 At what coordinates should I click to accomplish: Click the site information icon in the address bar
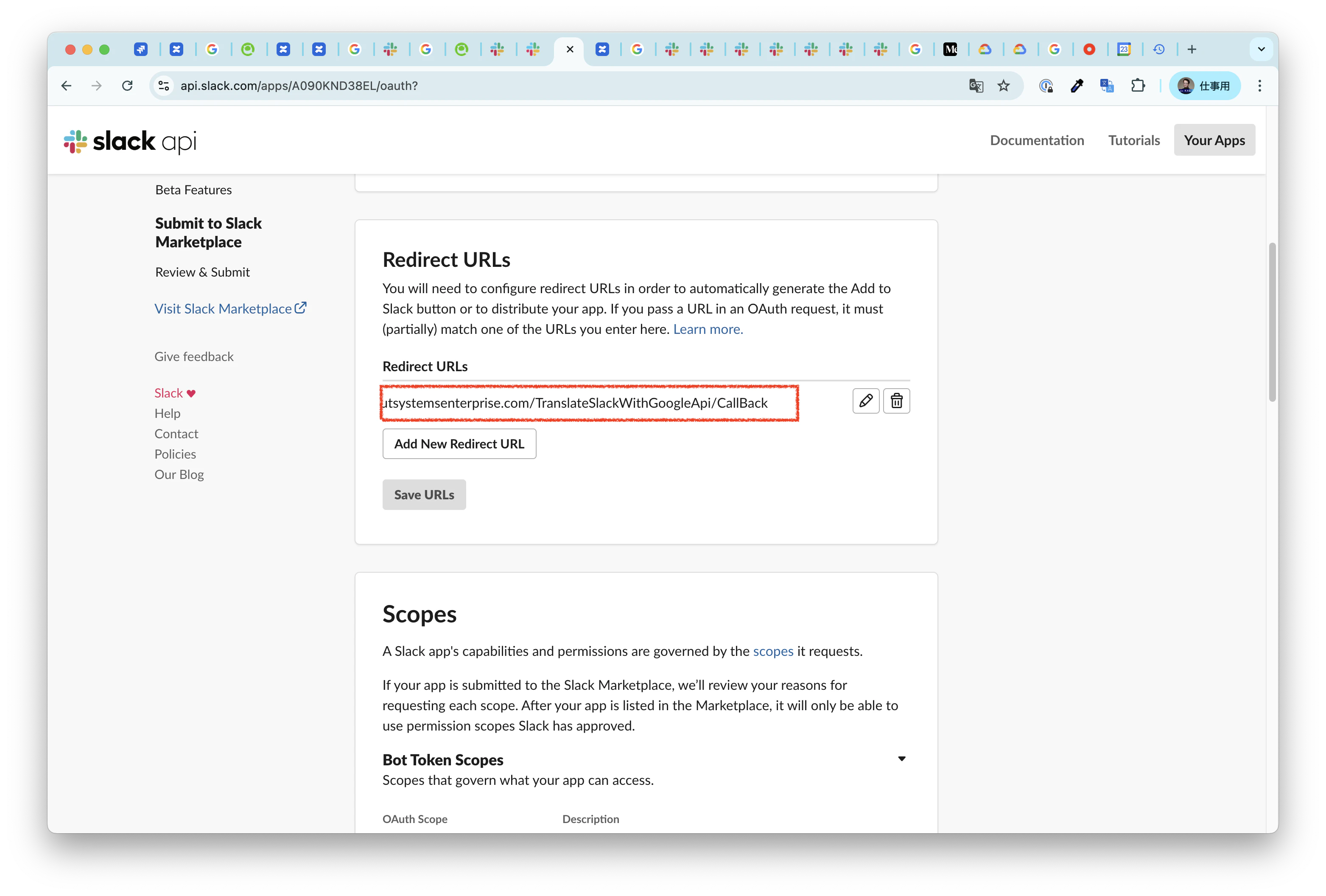click(x=164, y=86)
